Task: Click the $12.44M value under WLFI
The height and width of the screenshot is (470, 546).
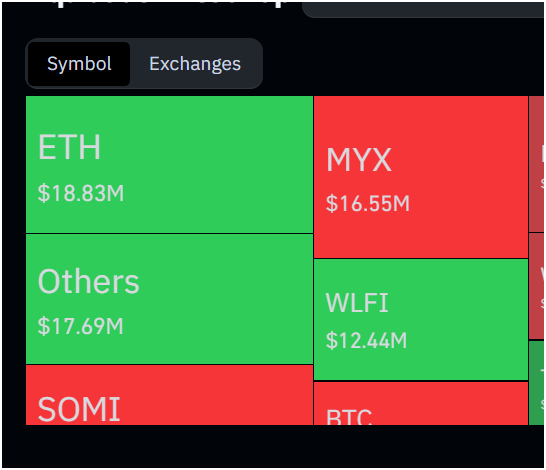Action: [x=366, y=340]
